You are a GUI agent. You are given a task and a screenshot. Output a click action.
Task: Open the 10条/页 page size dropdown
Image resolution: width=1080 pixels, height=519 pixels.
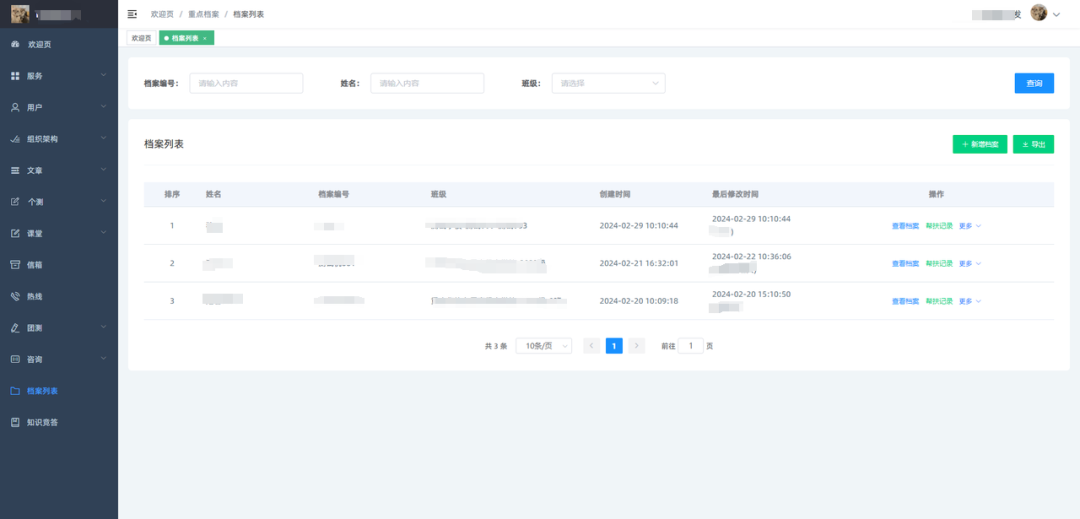[543, 346]
